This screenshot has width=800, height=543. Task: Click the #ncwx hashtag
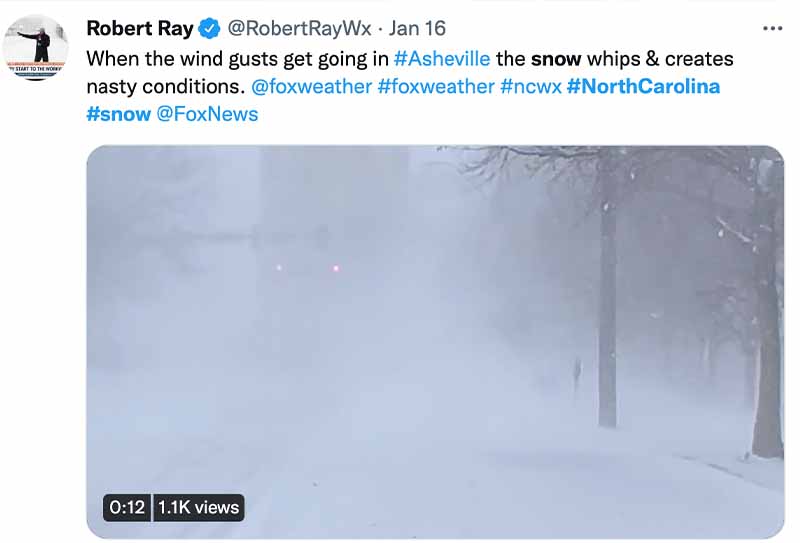(x=531, y=87)
